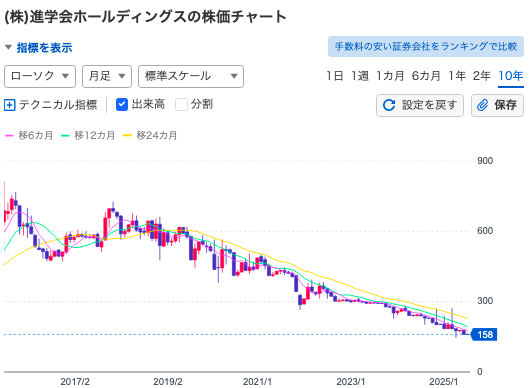The height and width of the screenshot is (388, 530).
Task: Click the plus icon beside テクニカル指標
Action: click(x=9, y=105)
